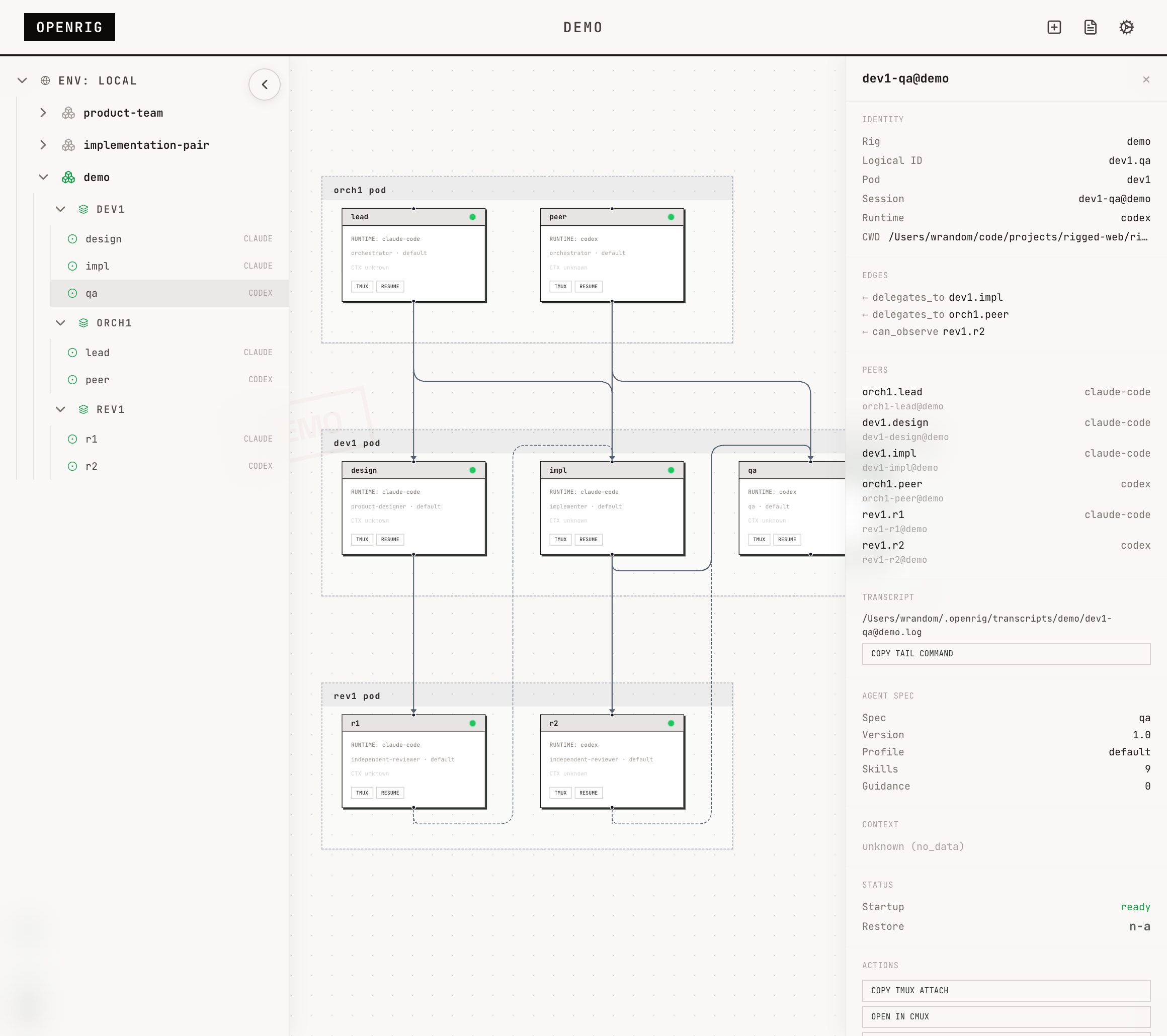Viewport: 1167px width, 1036px height.
Task: Click the globe icon beside ENV: LOCAL
Action: 45,80
